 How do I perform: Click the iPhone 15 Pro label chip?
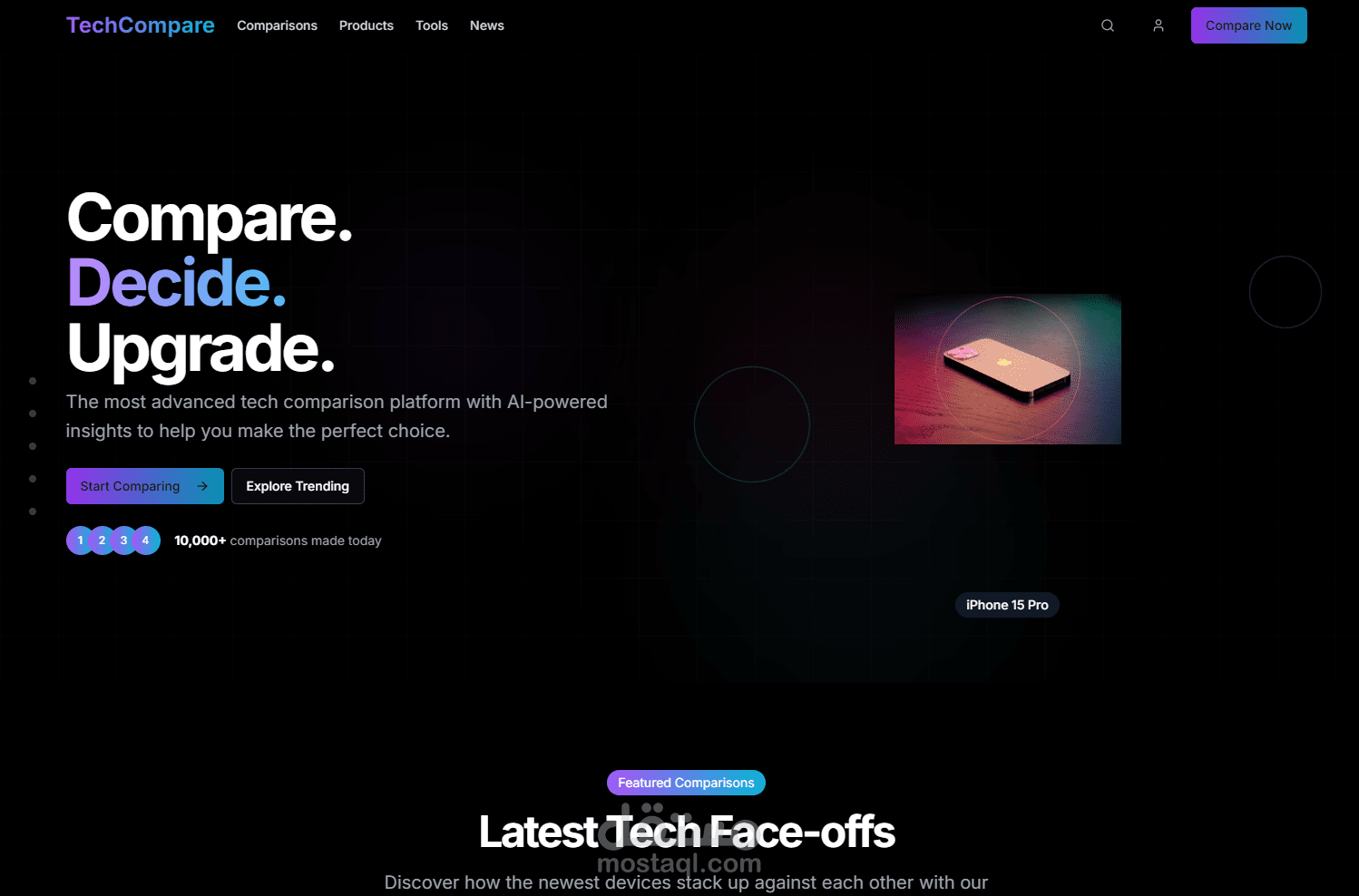tap(1007, 605)
